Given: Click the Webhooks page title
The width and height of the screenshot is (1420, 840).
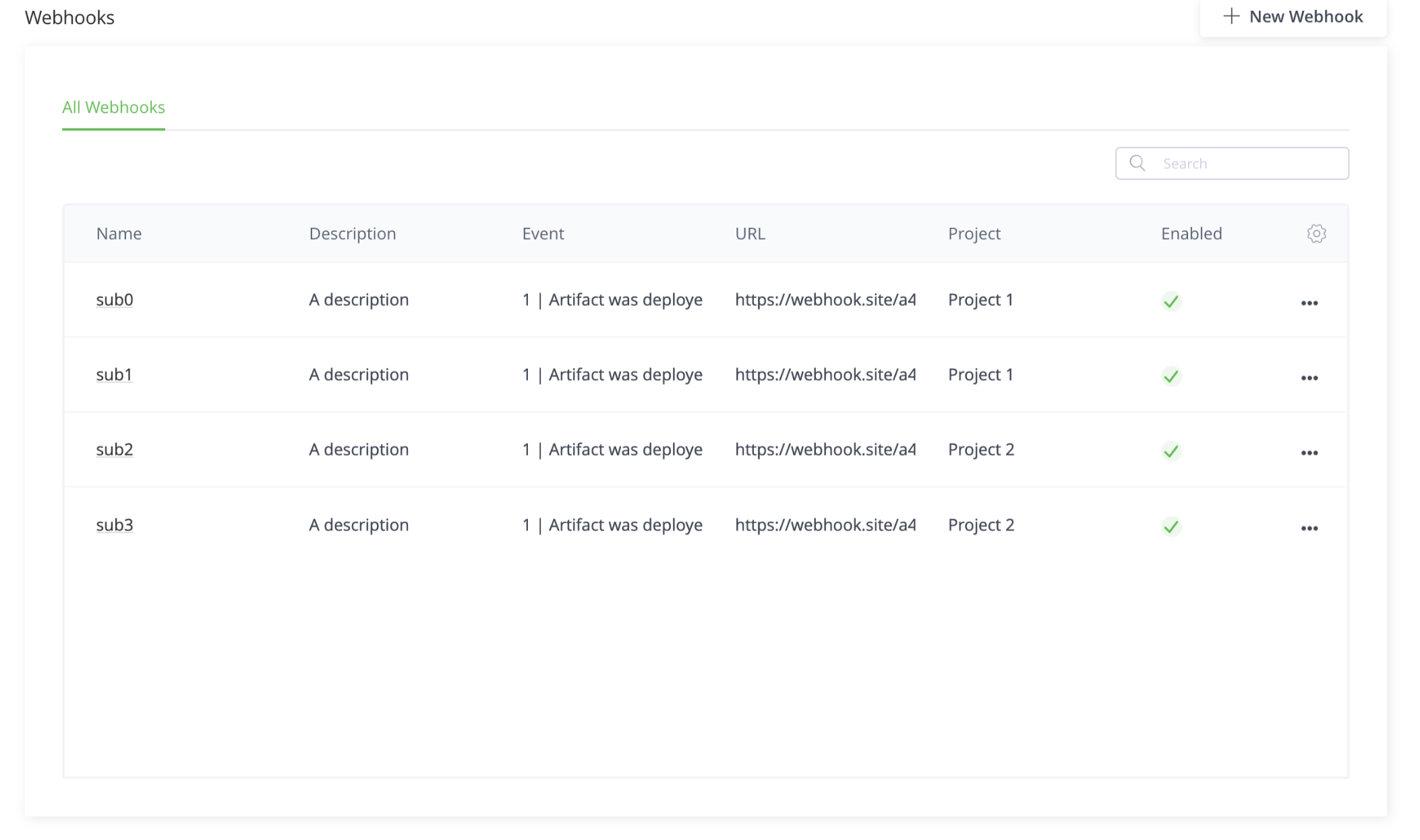Looking at the screenshot, I should click(x=70, y=17).
